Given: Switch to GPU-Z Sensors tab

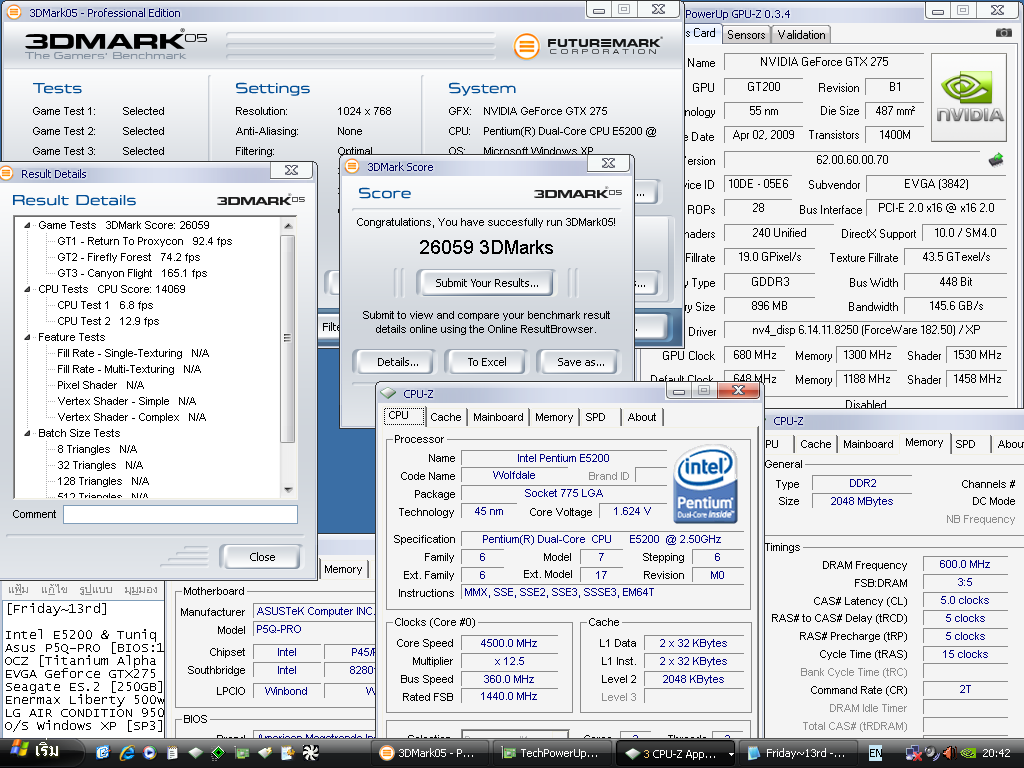Looking at the screenshot, I should [746, 35].
